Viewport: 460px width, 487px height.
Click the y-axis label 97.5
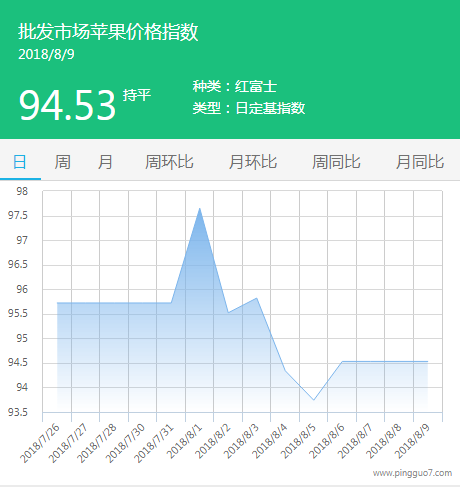(x=18, y=215)
